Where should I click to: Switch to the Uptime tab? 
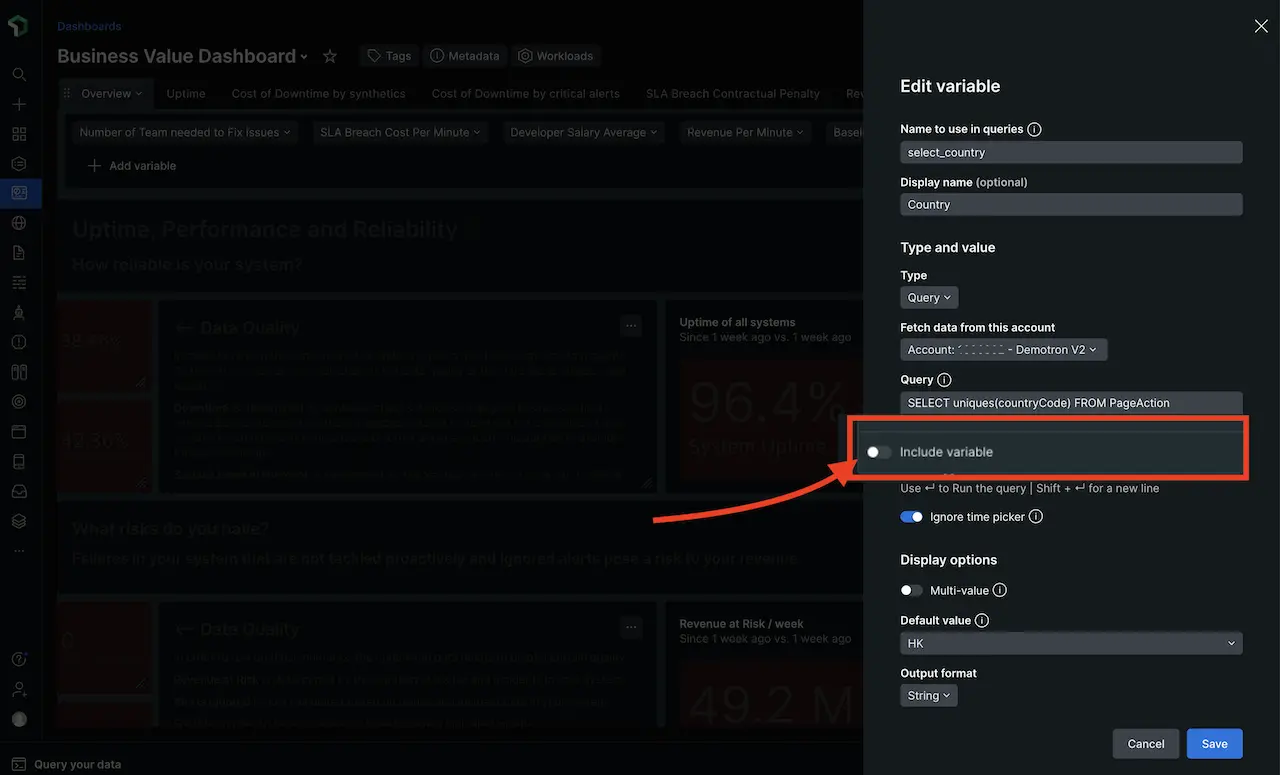185,93
